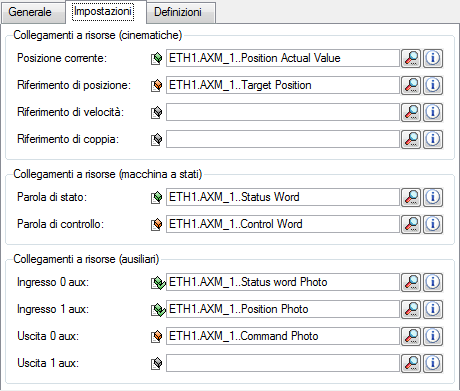
Task: Show info for Ingresso 1 aux
Action: pyautogui.click(x=433, y=309)
